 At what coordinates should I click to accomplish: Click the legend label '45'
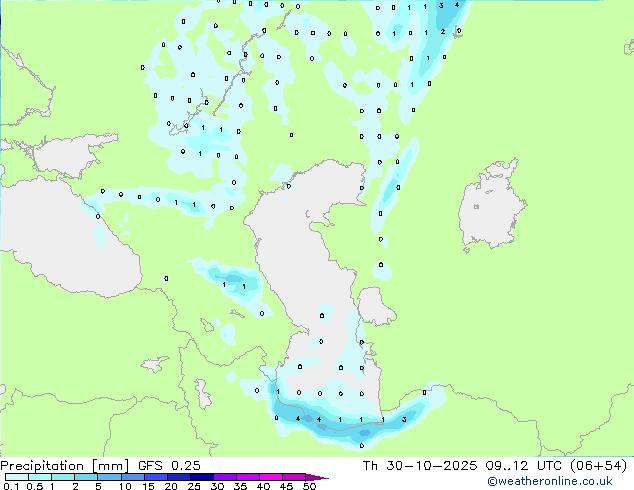click(286, 486)
